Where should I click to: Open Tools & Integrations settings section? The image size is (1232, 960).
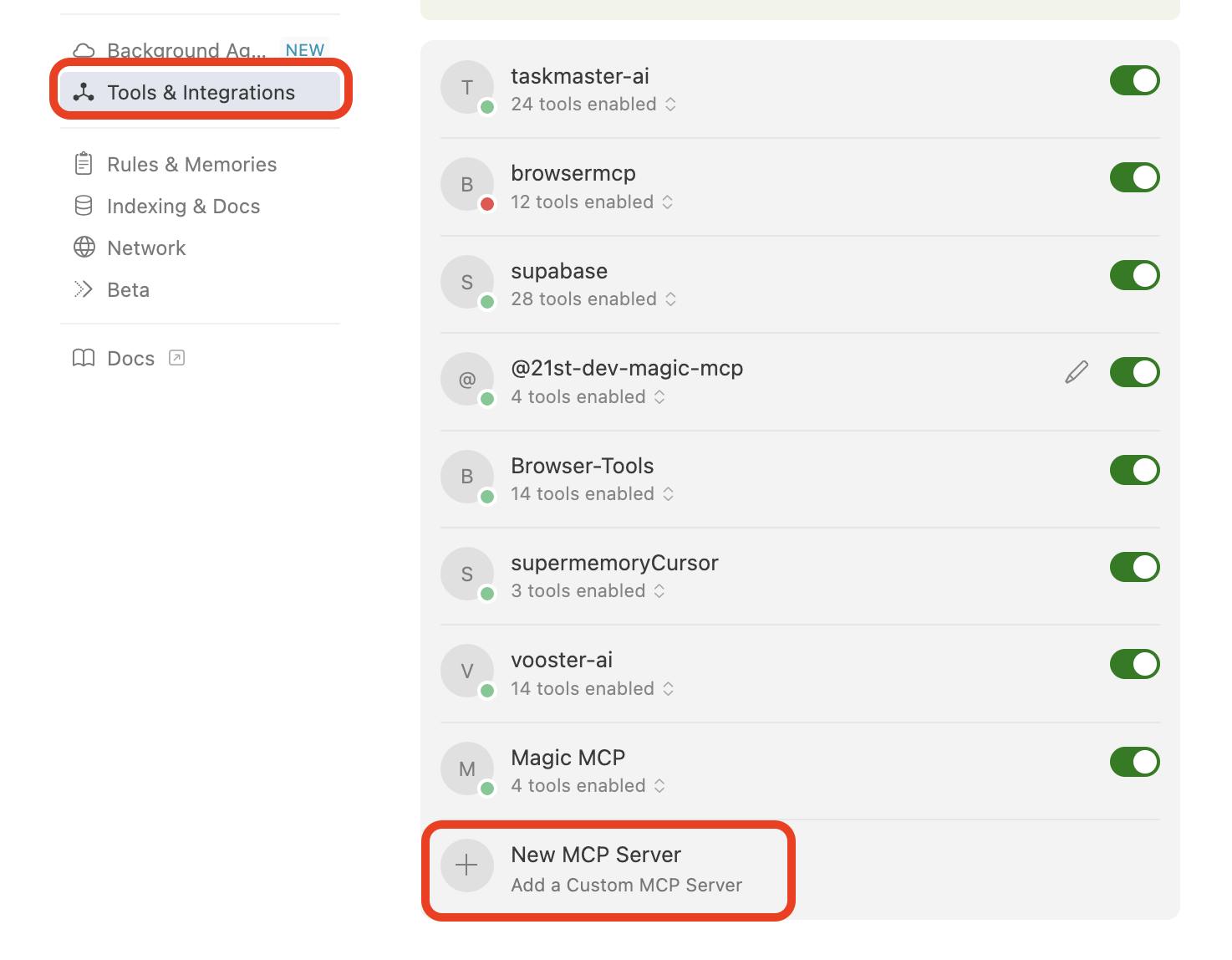(x=201, y=92)
